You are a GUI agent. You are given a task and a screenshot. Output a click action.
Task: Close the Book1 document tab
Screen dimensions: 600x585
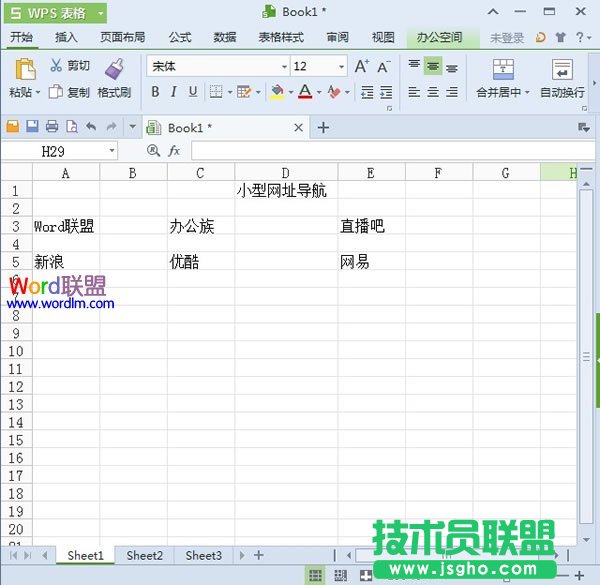coord(298,127)
